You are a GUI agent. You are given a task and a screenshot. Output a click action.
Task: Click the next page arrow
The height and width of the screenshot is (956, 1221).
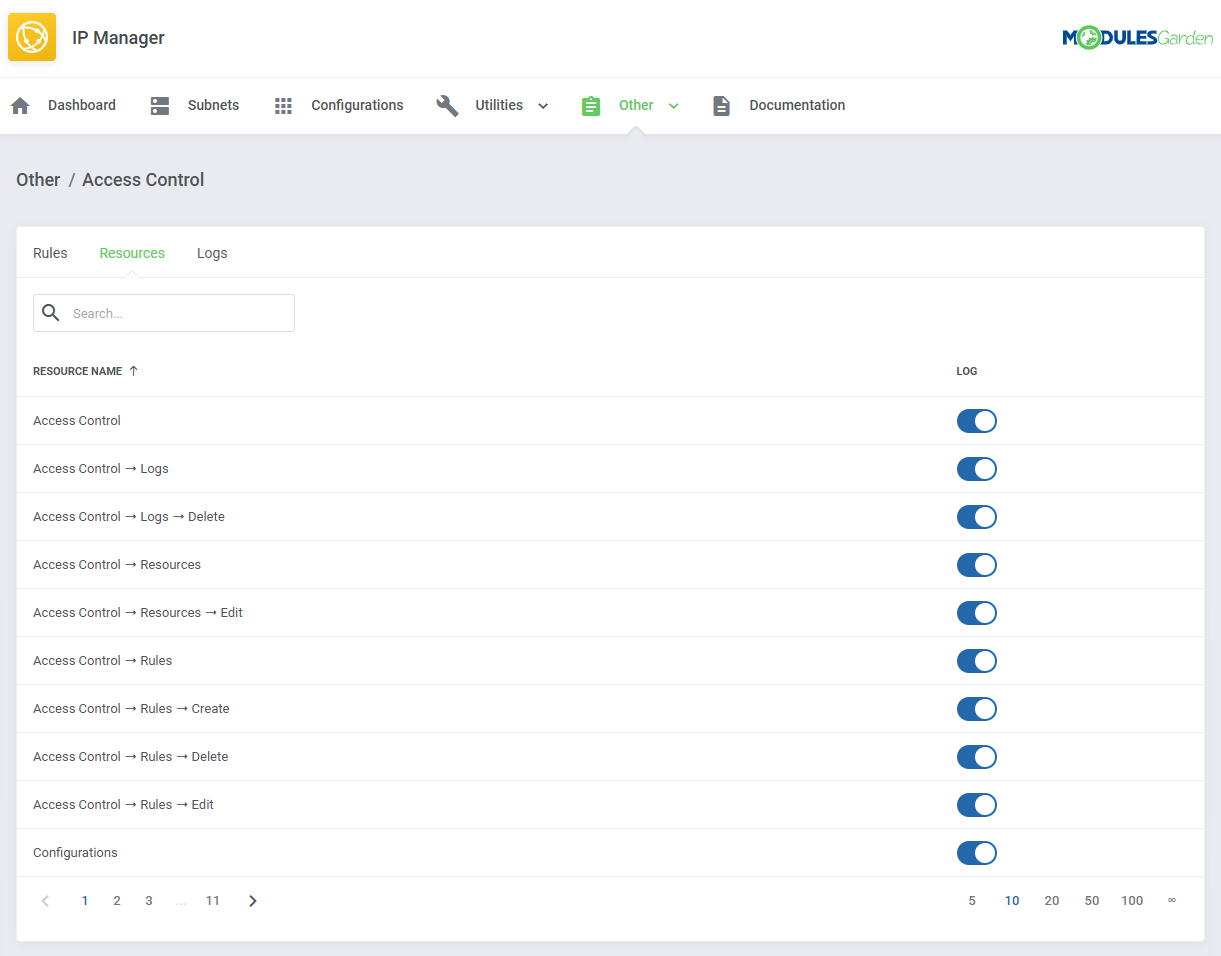(253, 901)
